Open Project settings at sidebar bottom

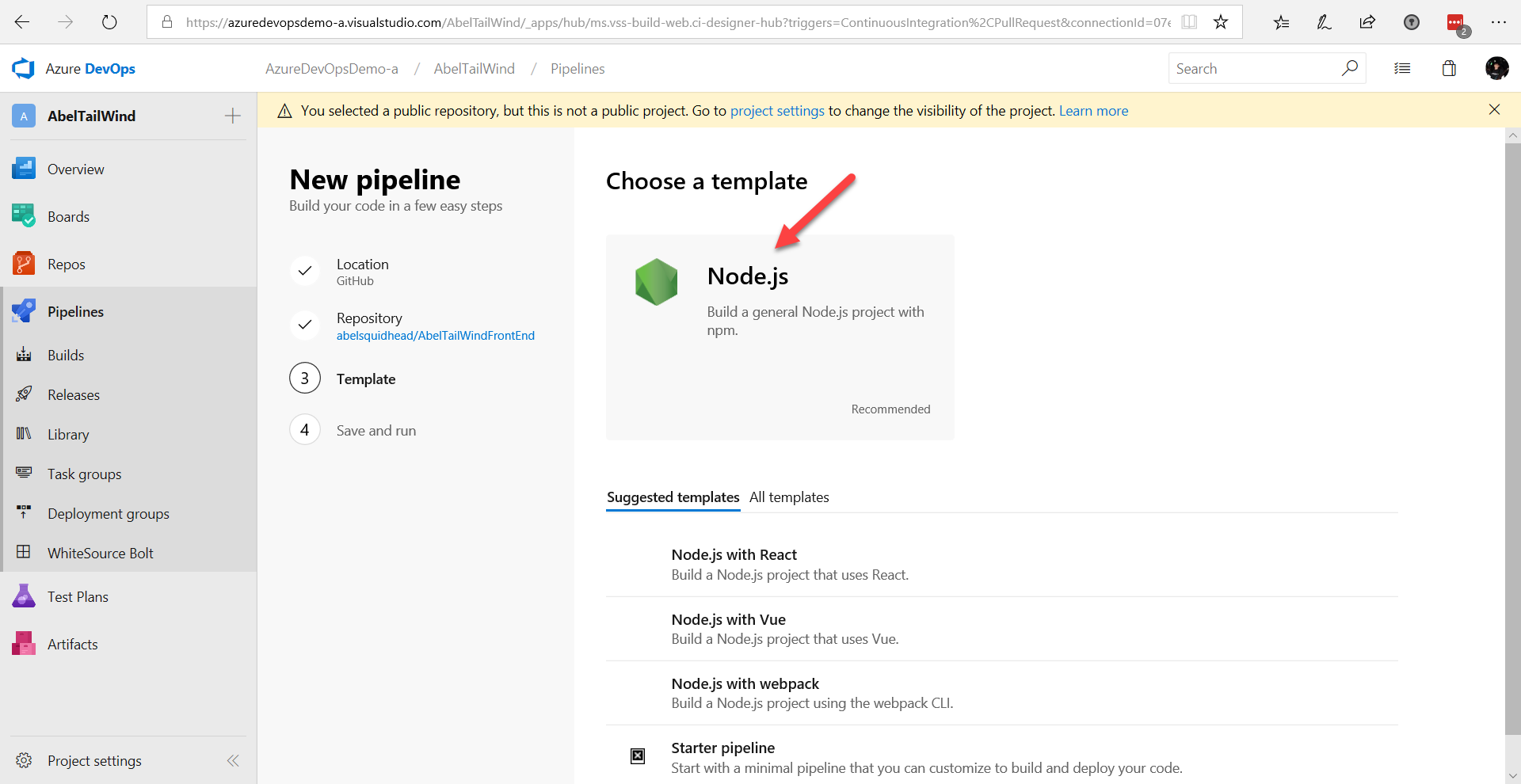tap(94, 760)
